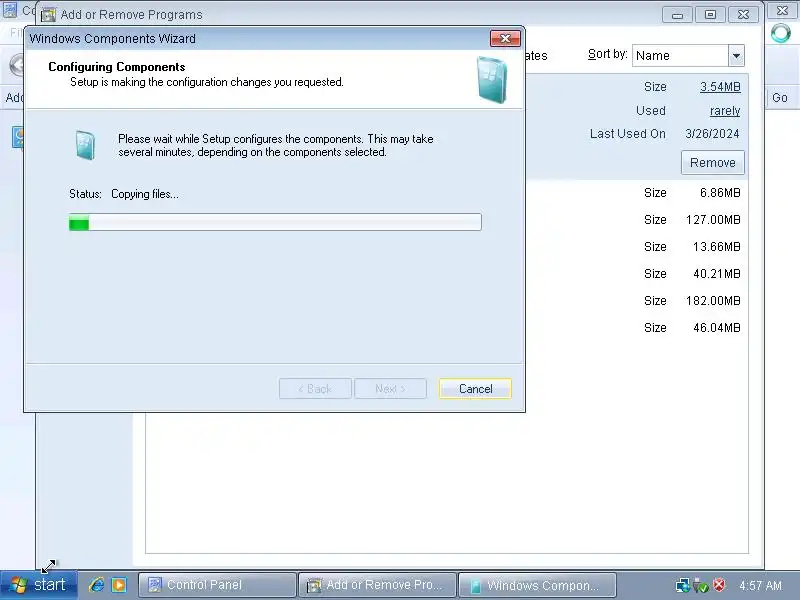This screenshot has height=600, width=800.
Task: Click the Status: Copying files text
Action: click(124, 194)
